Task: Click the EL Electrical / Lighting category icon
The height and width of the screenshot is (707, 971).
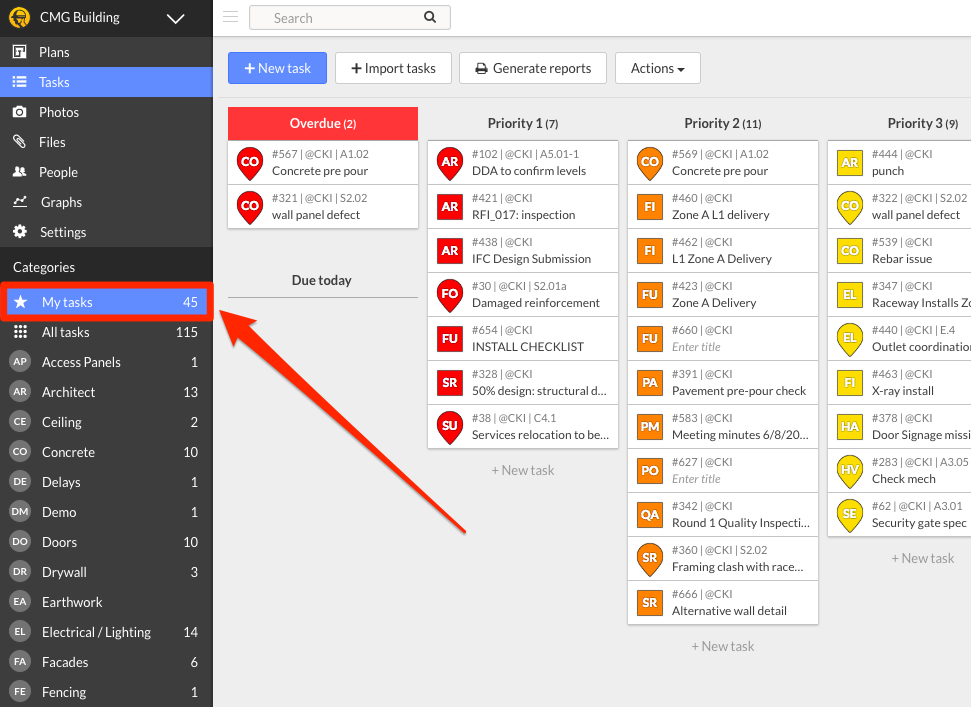Action: click(x=20, y=632)
